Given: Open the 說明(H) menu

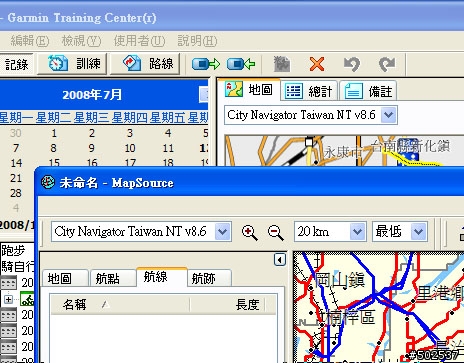Looking at the screenshot, I should tap(197, 41).
